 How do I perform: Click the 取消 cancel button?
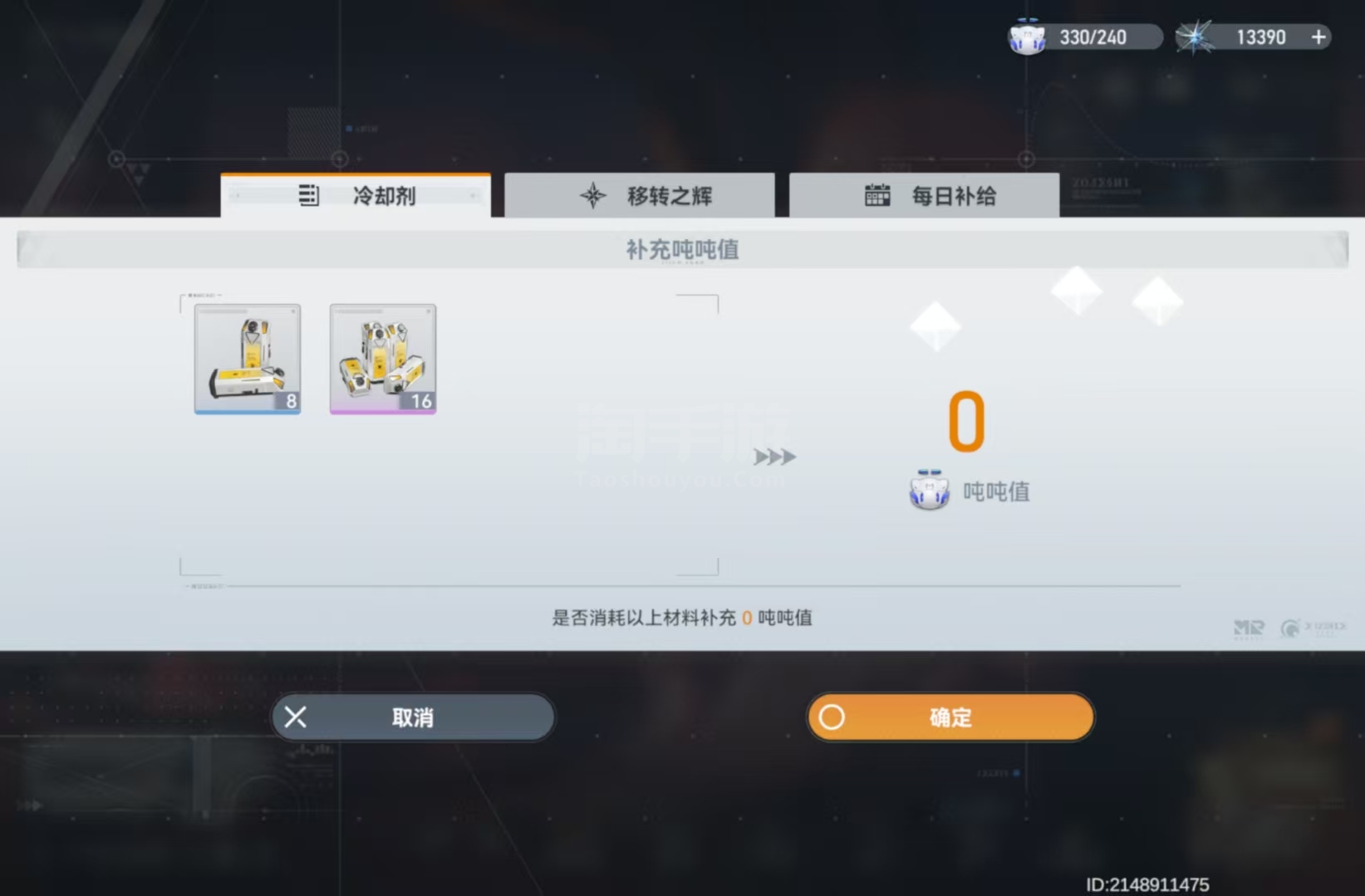coord(413,717)
